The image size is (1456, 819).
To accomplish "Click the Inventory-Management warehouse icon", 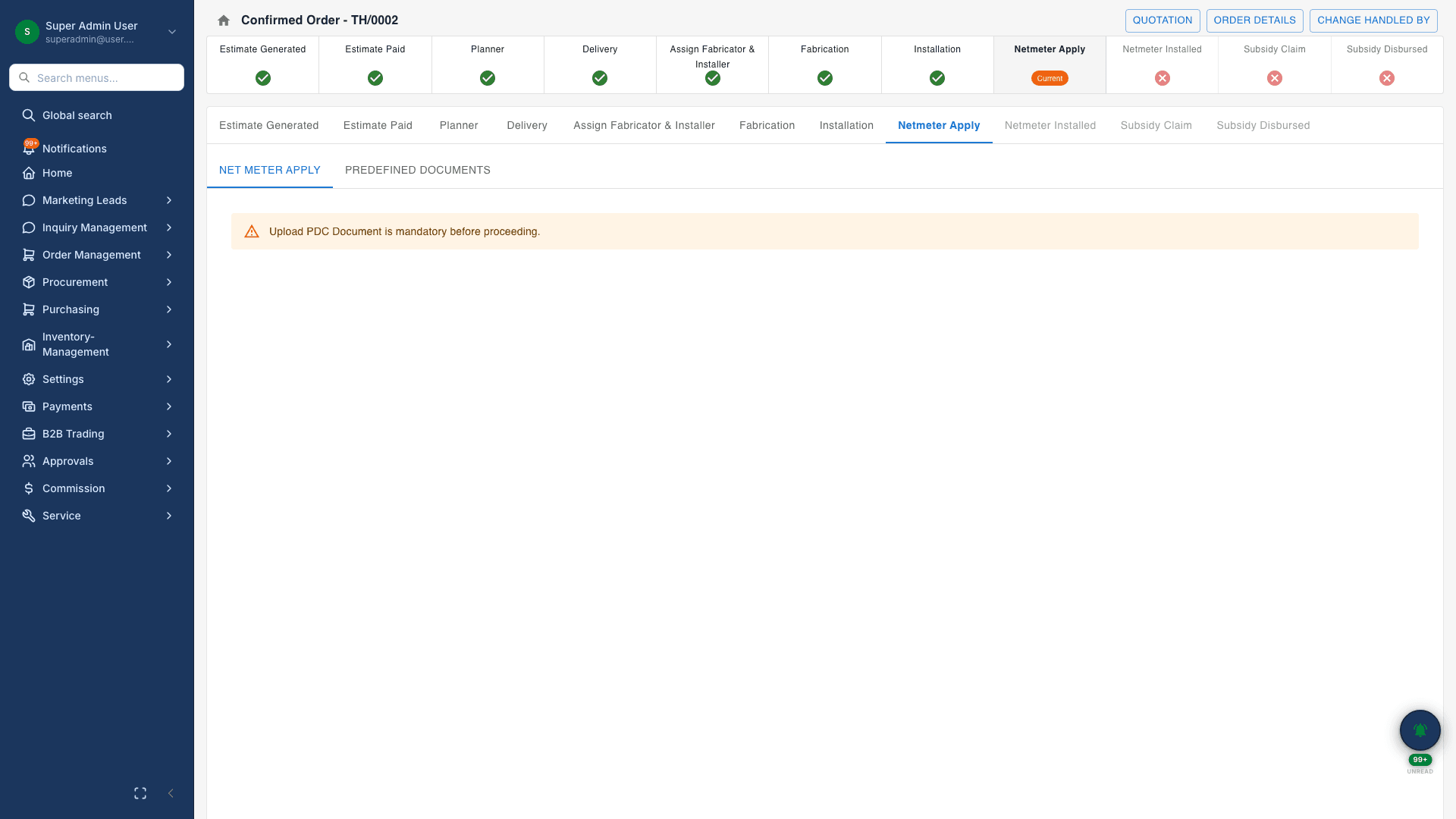I will (29, 344).
